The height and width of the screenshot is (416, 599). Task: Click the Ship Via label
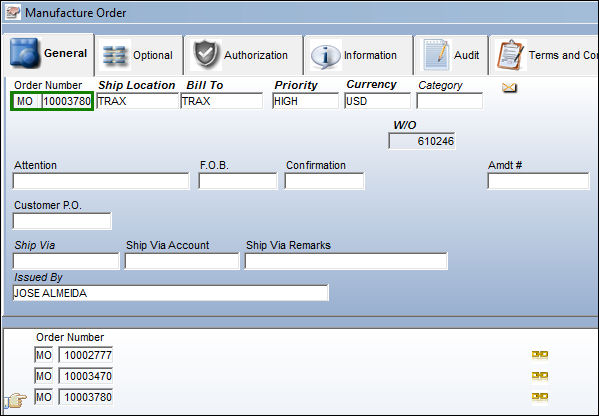pos(34,245)
